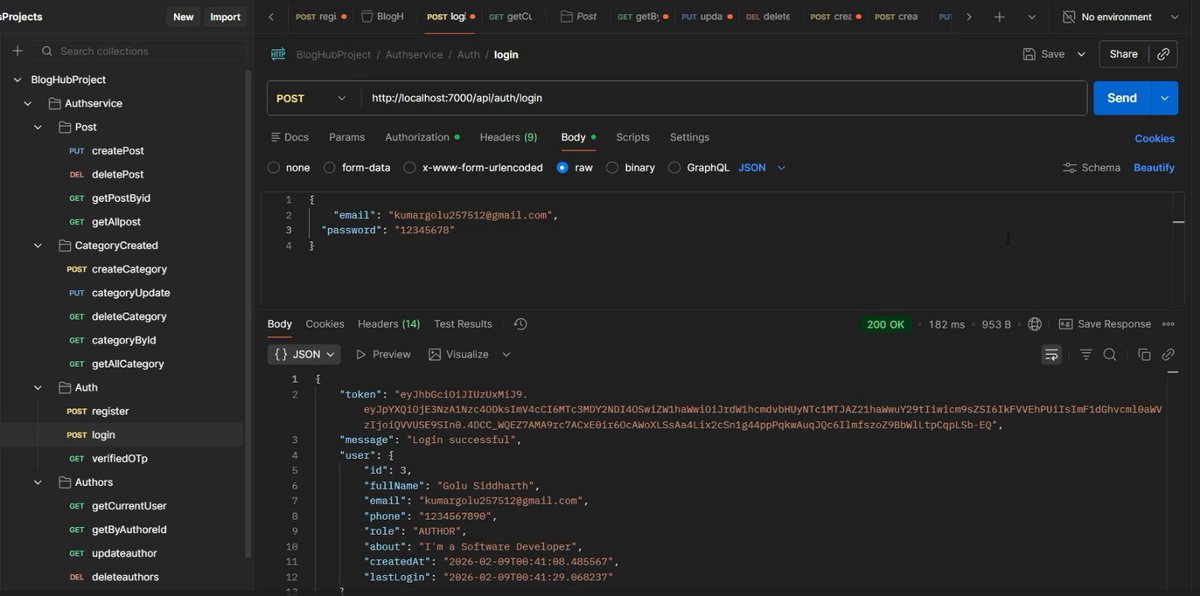Click the Share button
Image resolution: width=1200 pixels, height=596 pixels.
pos(1124,54)
